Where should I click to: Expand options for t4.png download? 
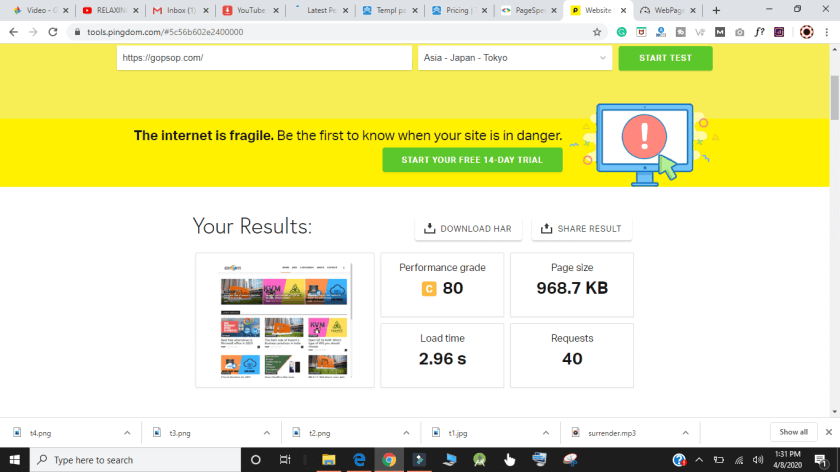coord(127,433)
